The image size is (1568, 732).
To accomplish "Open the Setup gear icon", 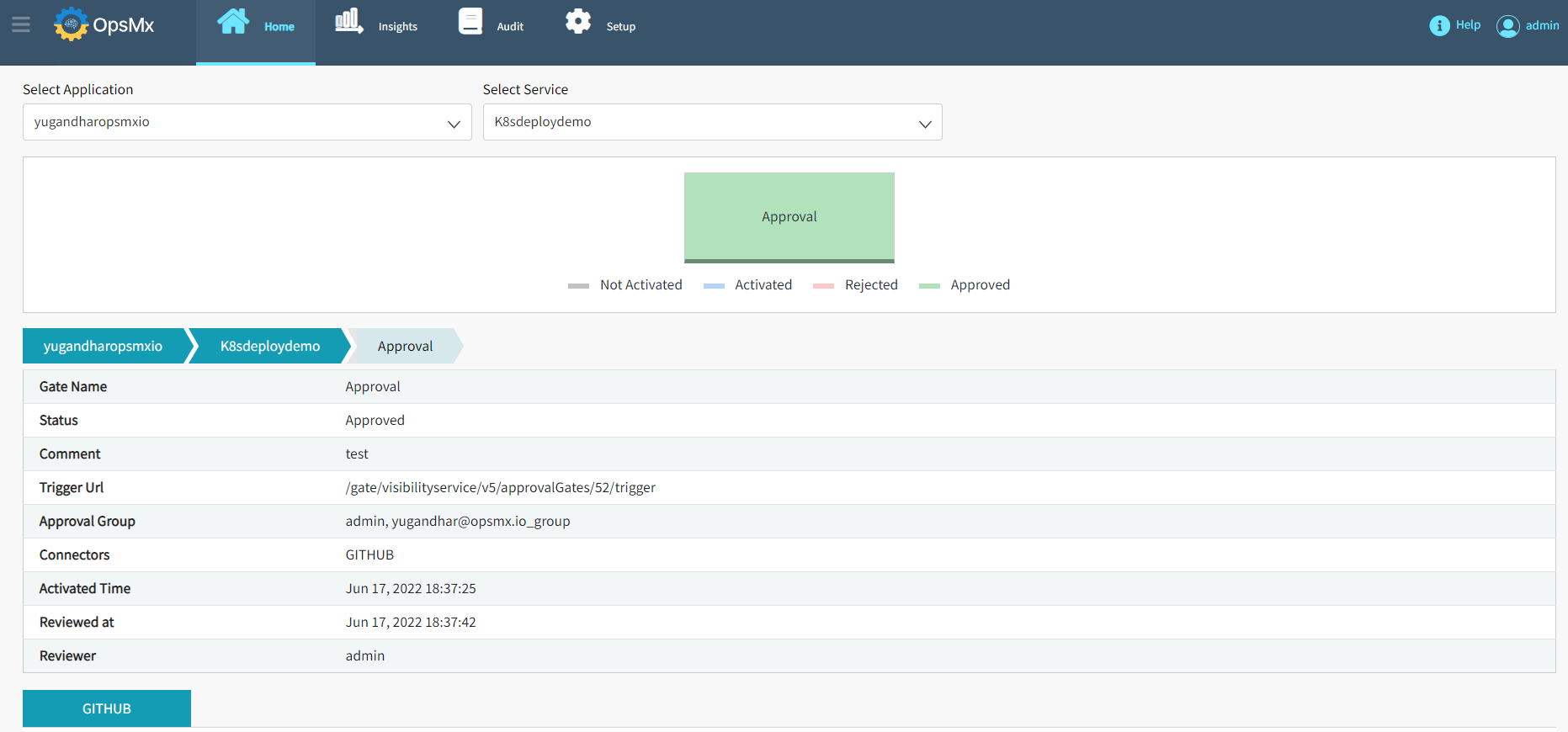I will coord(578,22).
